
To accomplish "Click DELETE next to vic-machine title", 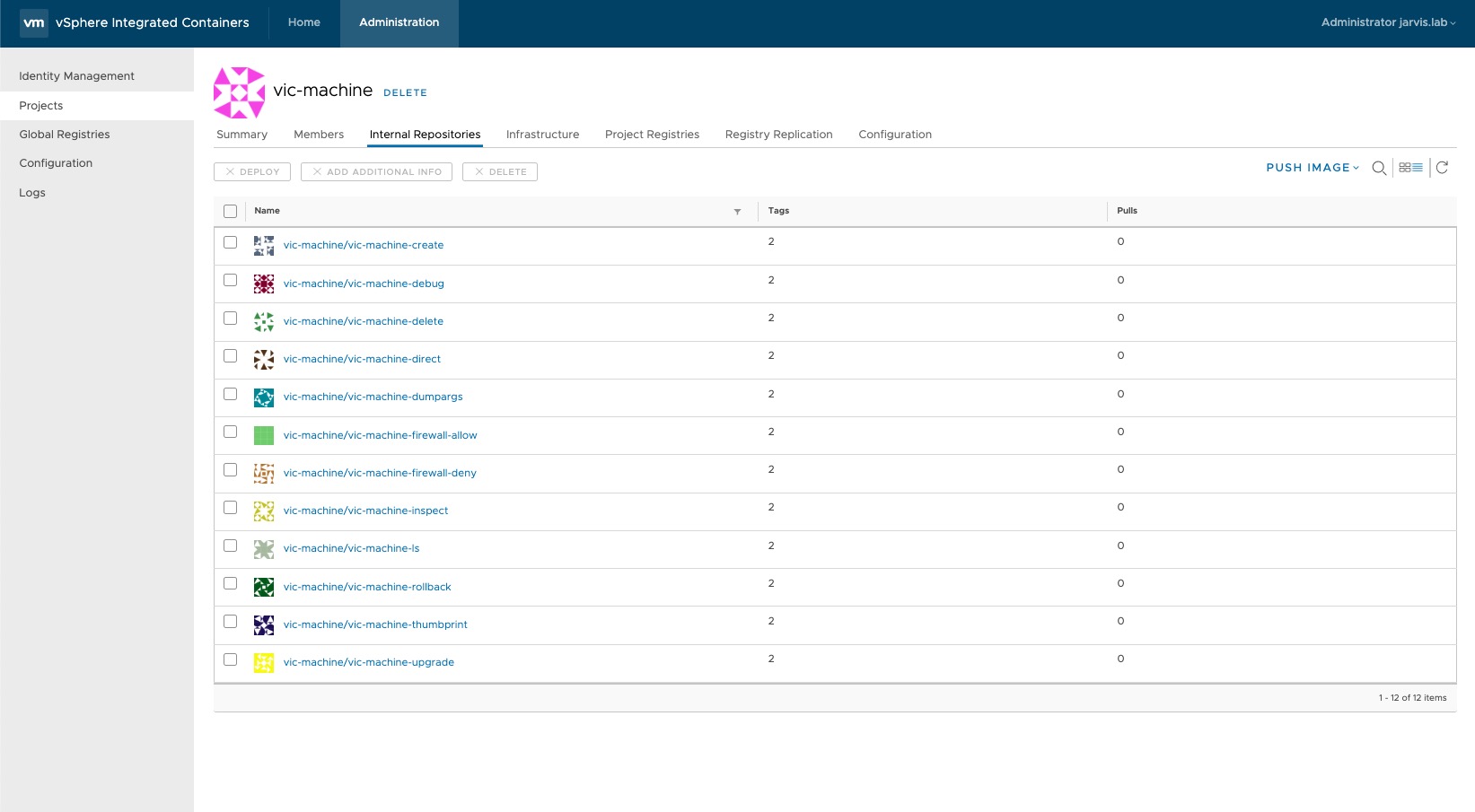I will pyautogui.click(x=405, y=92).
